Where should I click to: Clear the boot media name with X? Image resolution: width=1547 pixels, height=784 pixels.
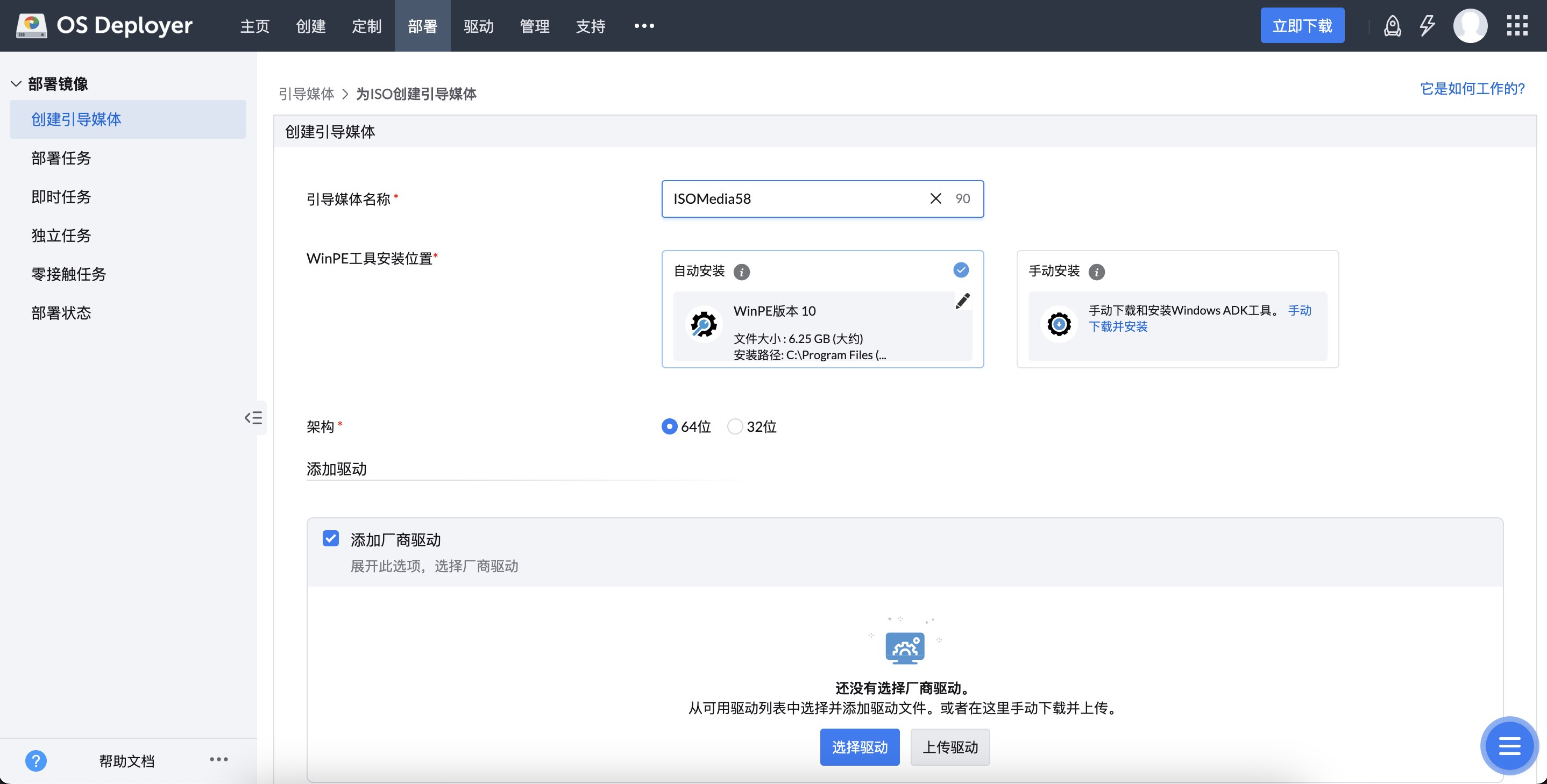pos(935,199)
